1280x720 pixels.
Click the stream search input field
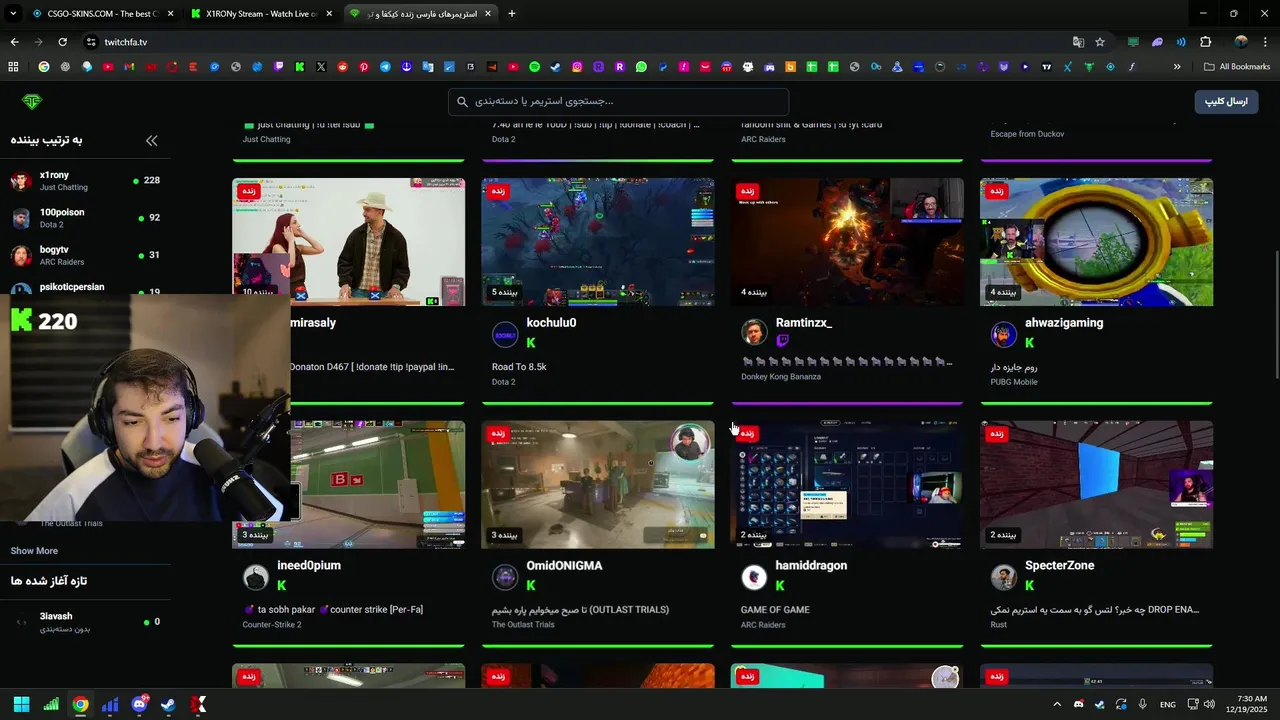pos(618,101)
